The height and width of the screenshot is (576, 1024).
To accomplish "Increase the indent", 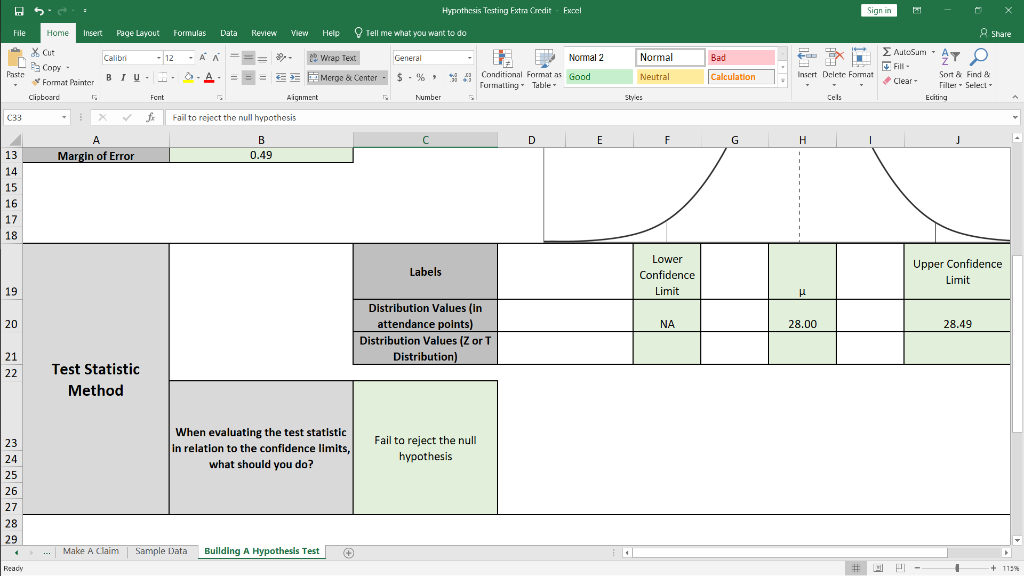I will click(x=295, y=78).
